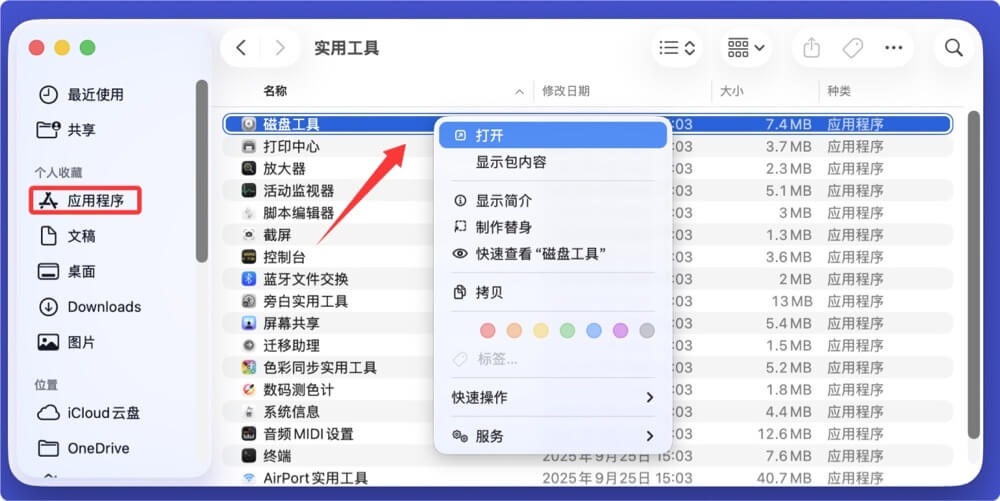
Task: Click the 终端 app icon
Action: [x=249, y=456]
